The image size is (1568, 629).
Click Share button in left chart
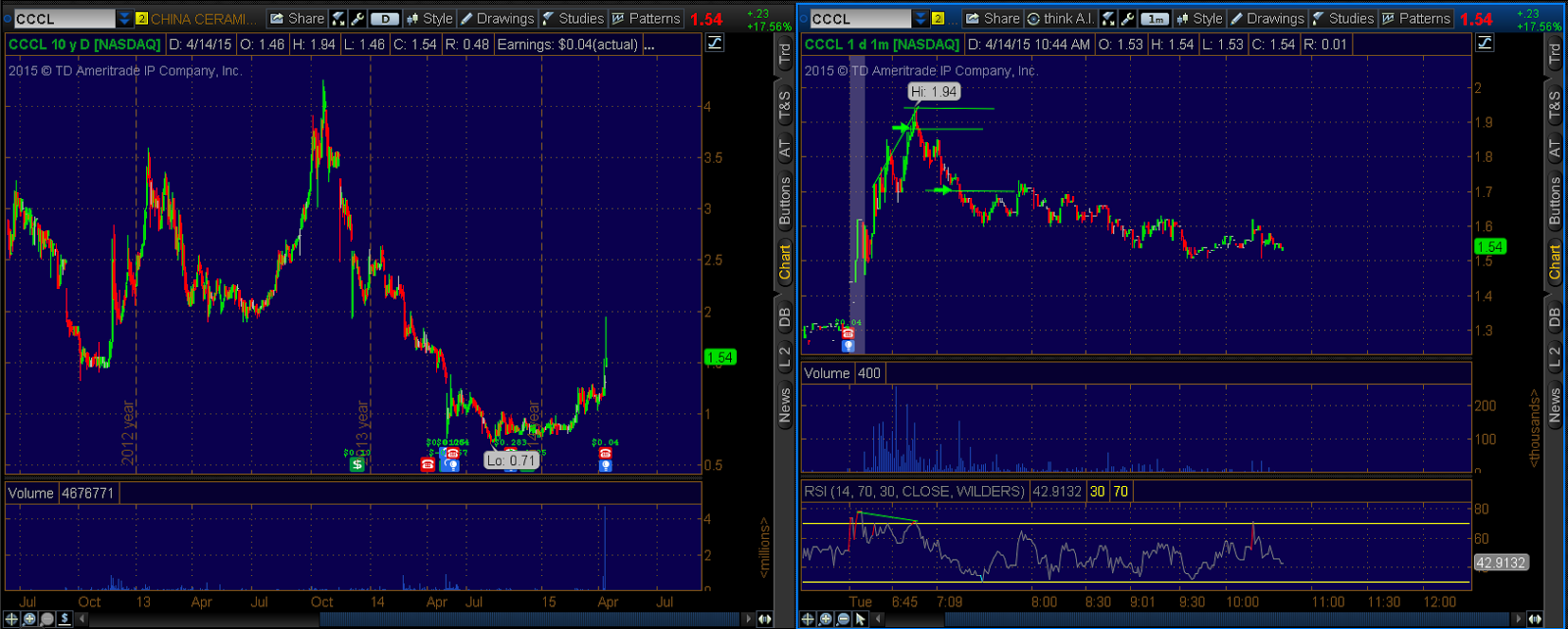pyautogui.click(x=296, y=19)
